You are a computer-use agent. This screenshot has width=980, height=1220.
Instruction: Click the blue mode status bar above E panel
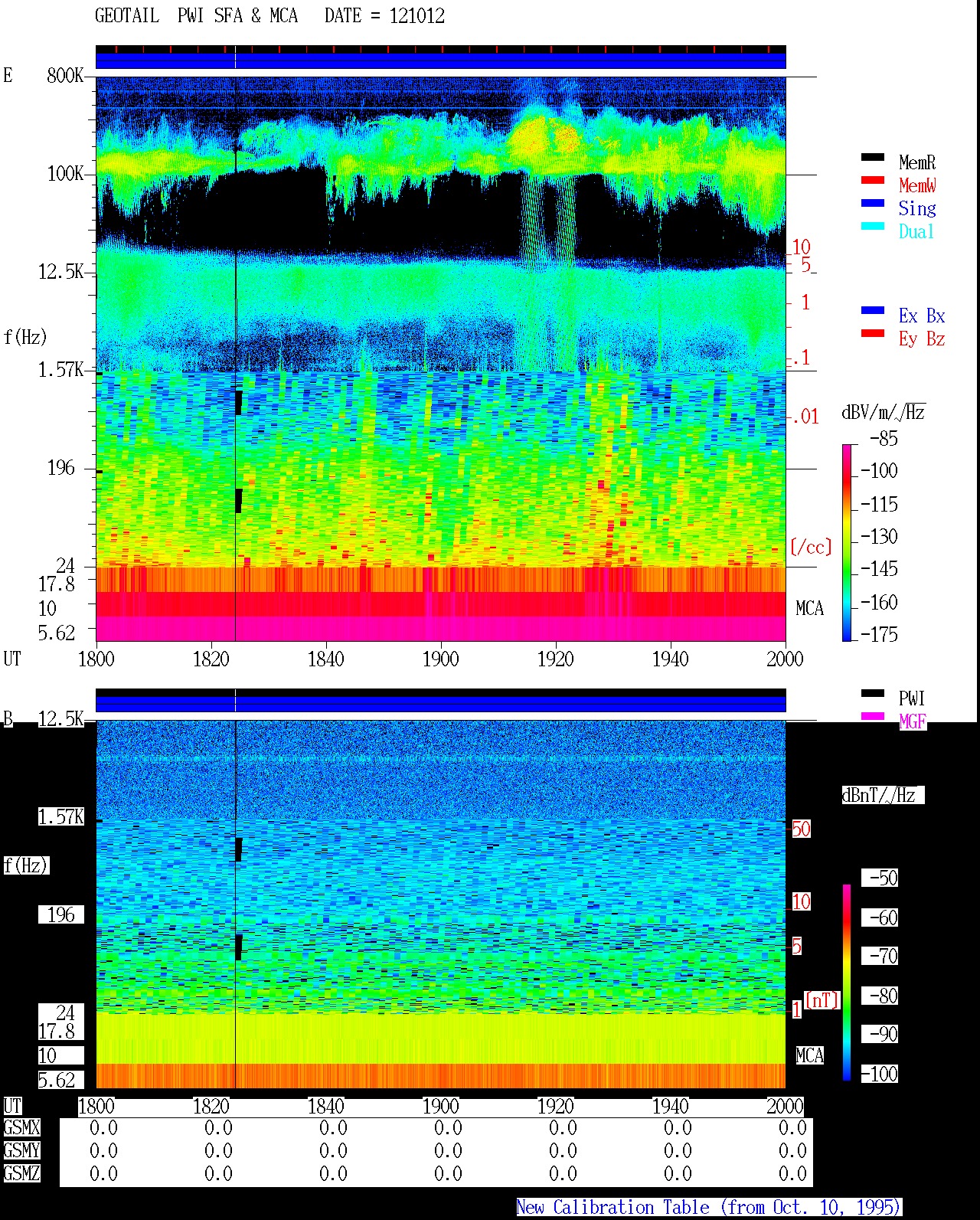440,61
